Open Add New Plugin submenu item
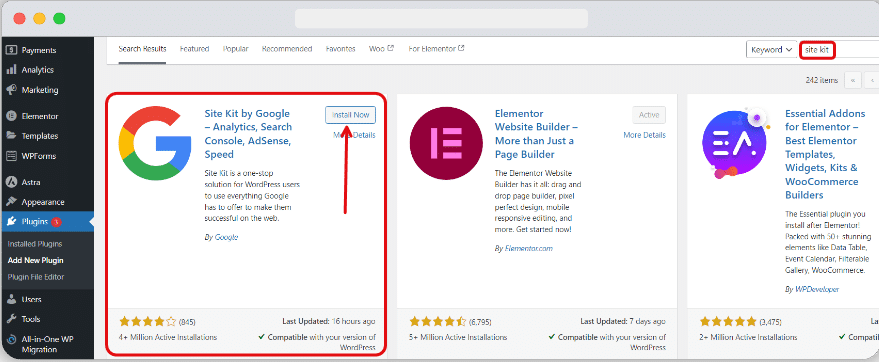This screenshot has width=879, height=362. [35, 261]
